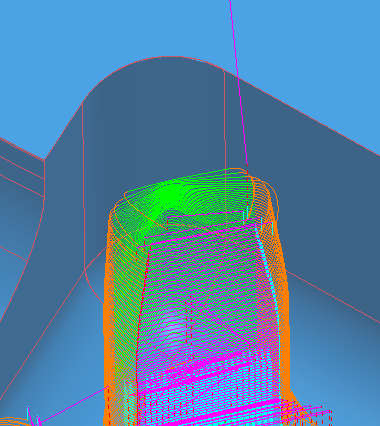Screen dimensions: 380x426
Task: Pick the vertical edge line beneath the magenta rapid
Action: point(225,120)
